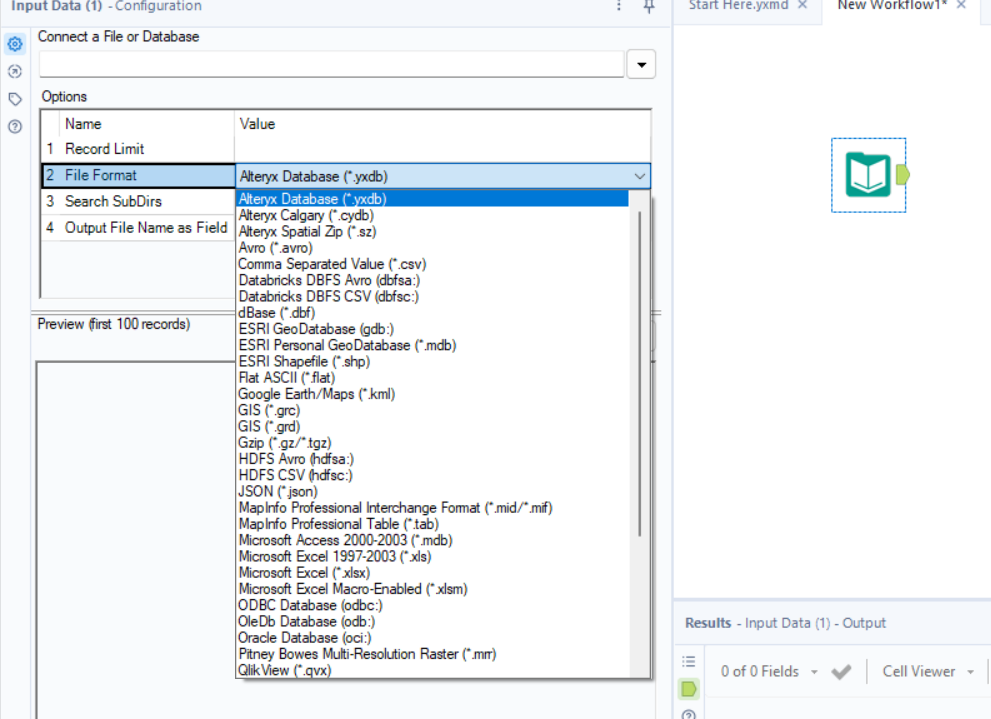
Task: Select the Input Data tool on canvas
Action: (868, 175)
